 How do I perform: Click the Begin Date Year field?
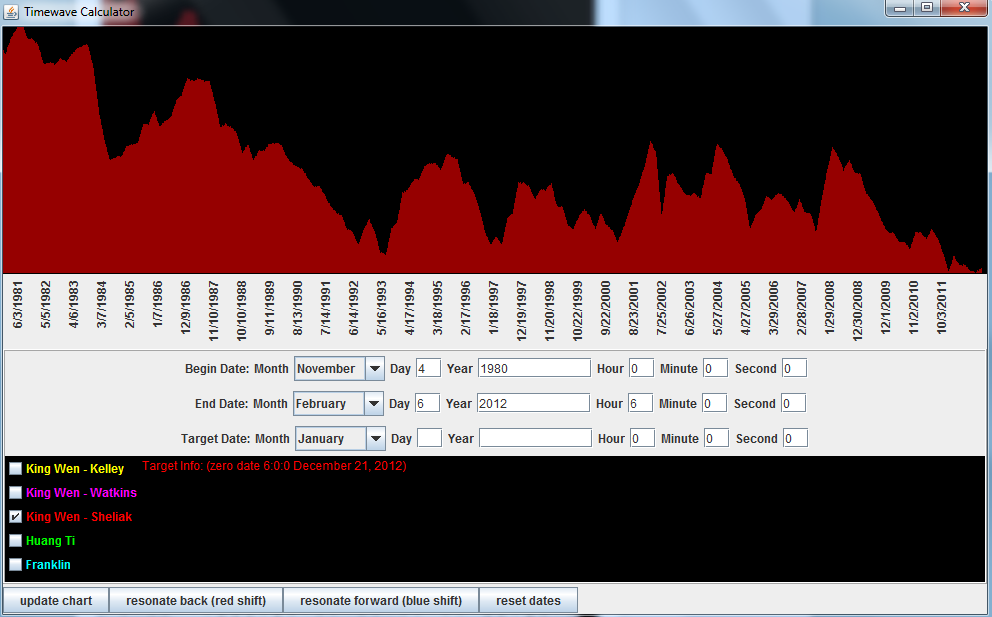(x=534, y=369)
